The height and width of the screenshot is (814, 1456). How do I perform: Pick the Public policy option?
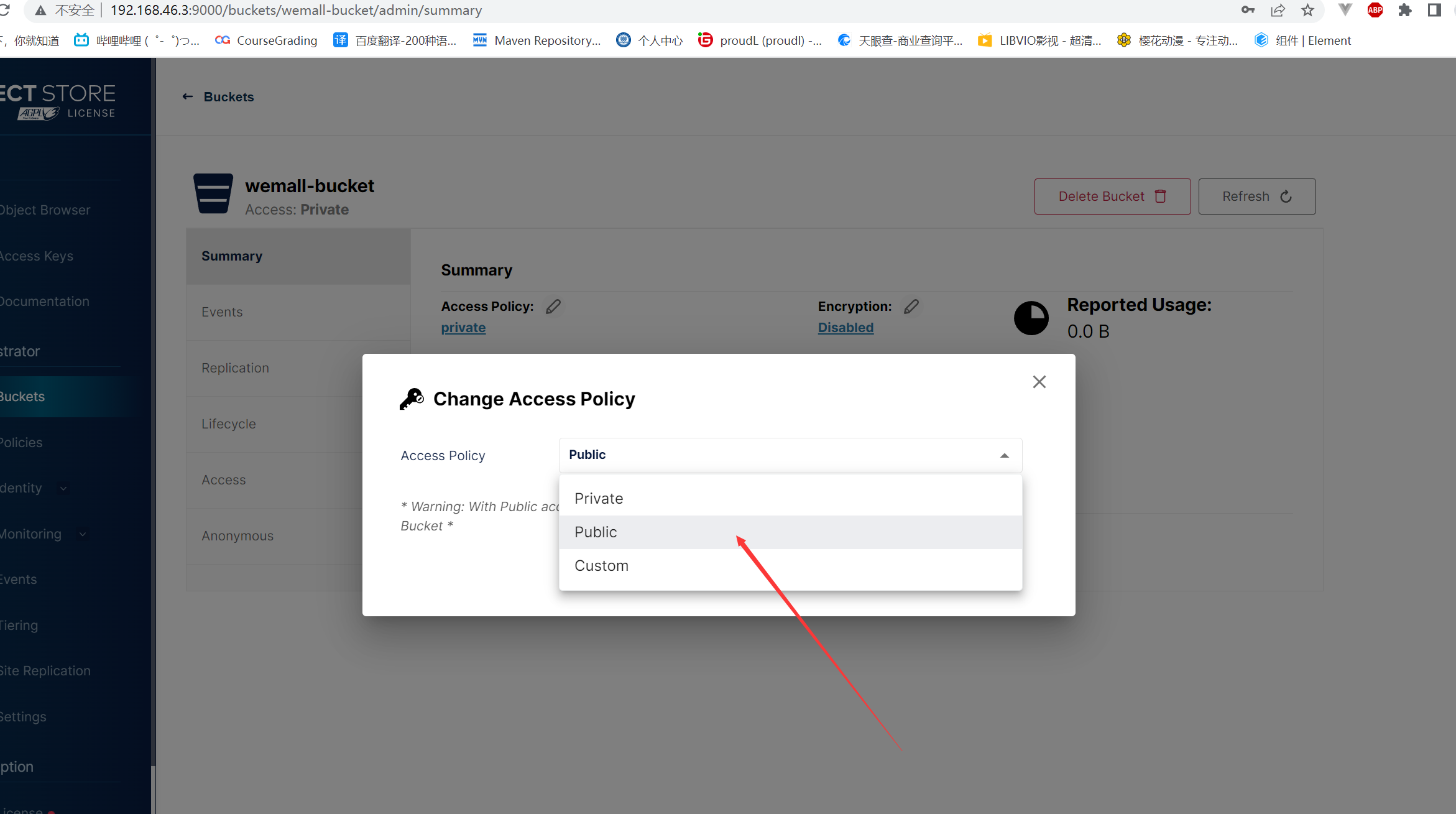coord(596,532)
